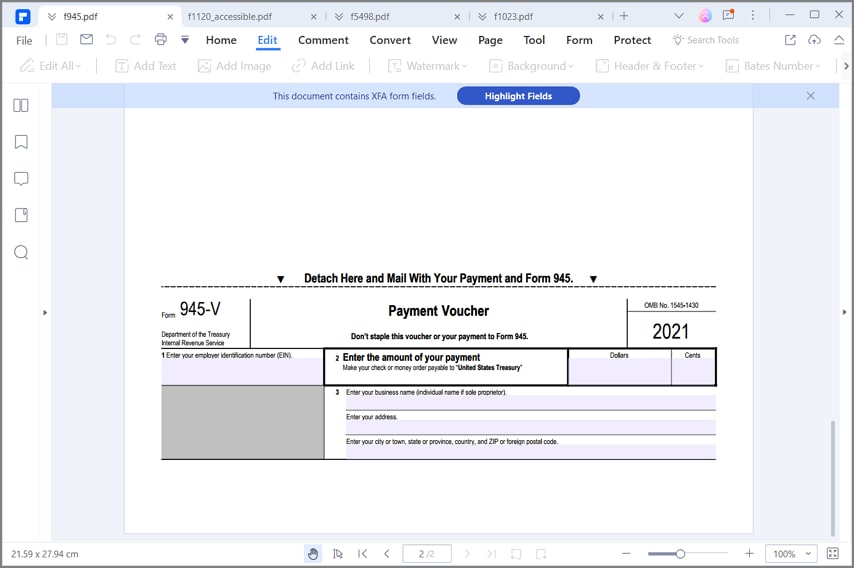This screenshot has width=854, height=568.
Task: Open the Page tab
Action: (490, 40)
